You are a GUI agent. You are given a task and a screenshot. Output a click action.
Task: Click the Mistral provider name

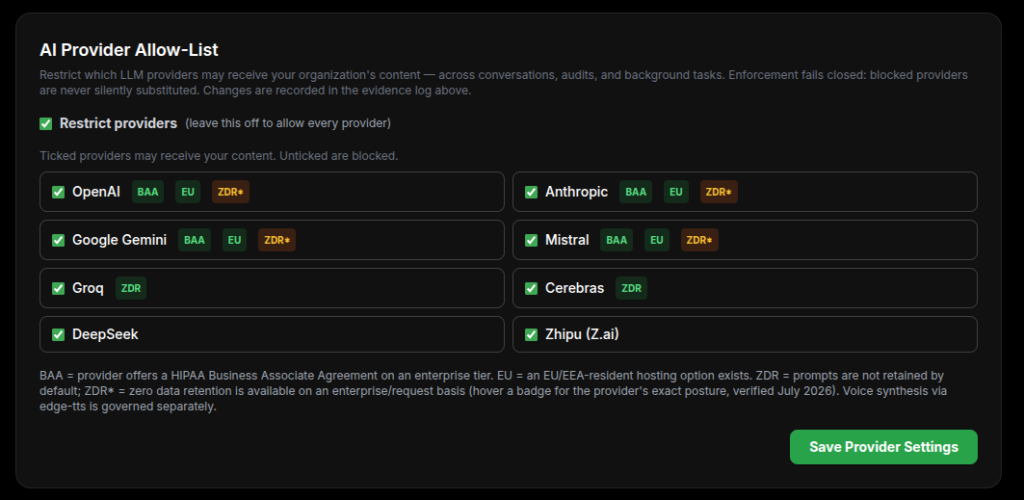(x=567, y=240)
